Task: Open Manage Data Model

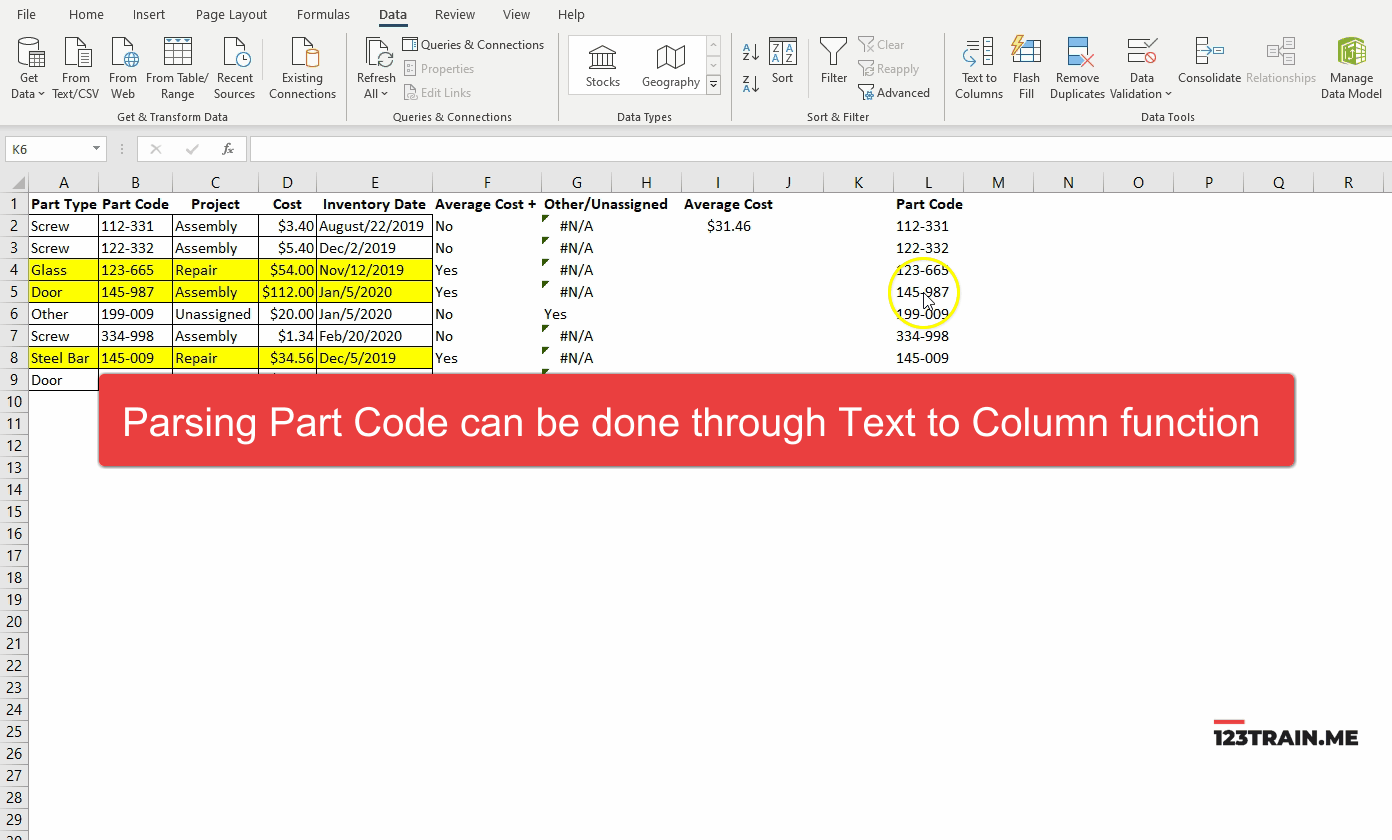Action: pyautogui.click(x=1351, y=68)
